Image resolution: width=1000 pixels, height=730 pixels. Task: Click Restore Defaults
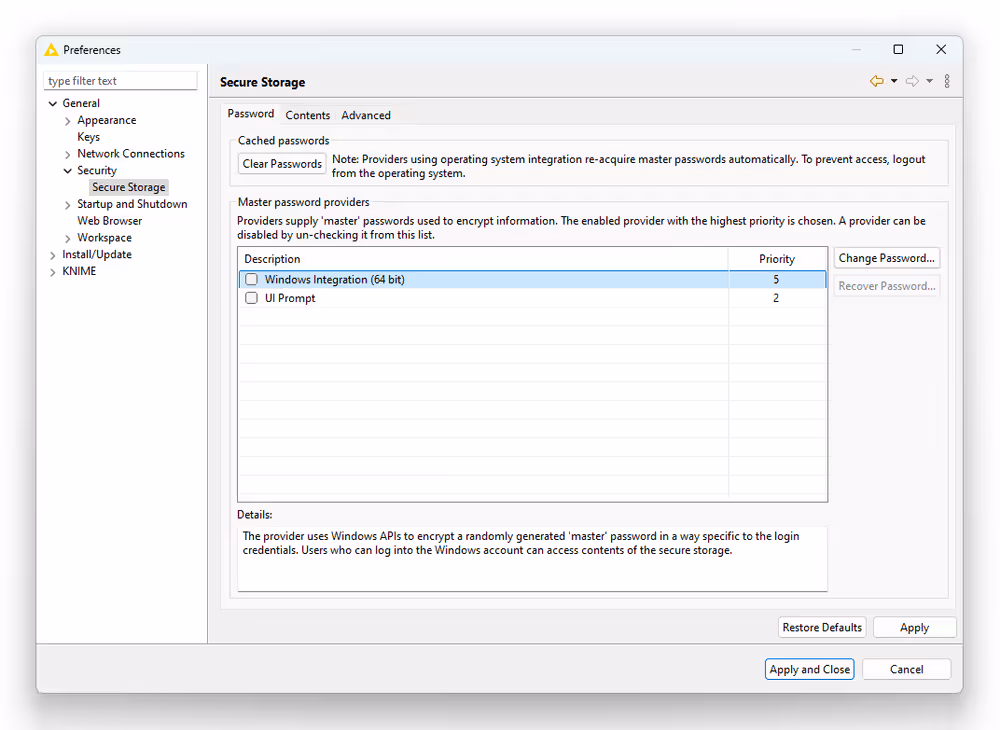(822, 627)
